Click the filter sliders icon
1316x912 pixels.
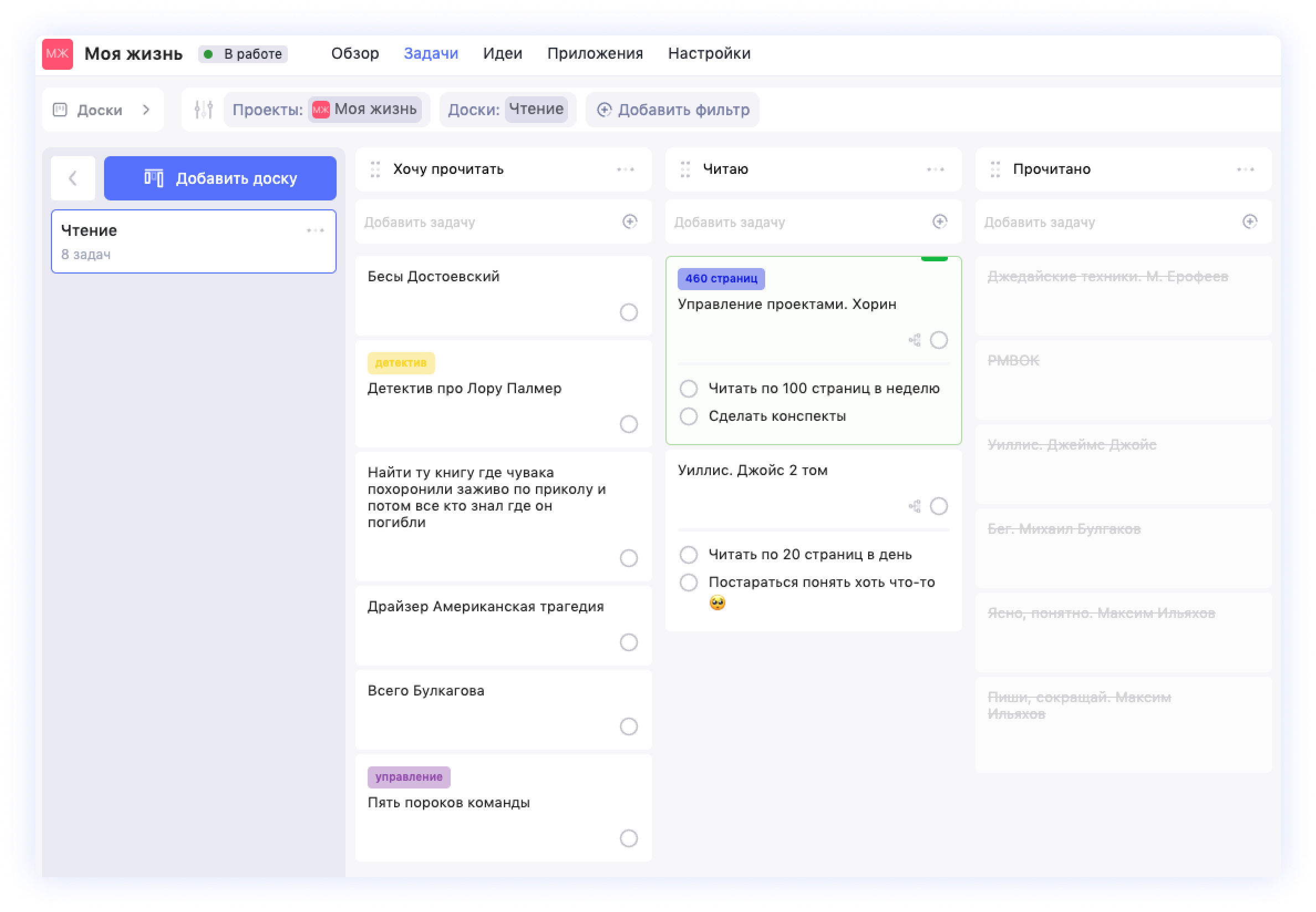(203, 109)
